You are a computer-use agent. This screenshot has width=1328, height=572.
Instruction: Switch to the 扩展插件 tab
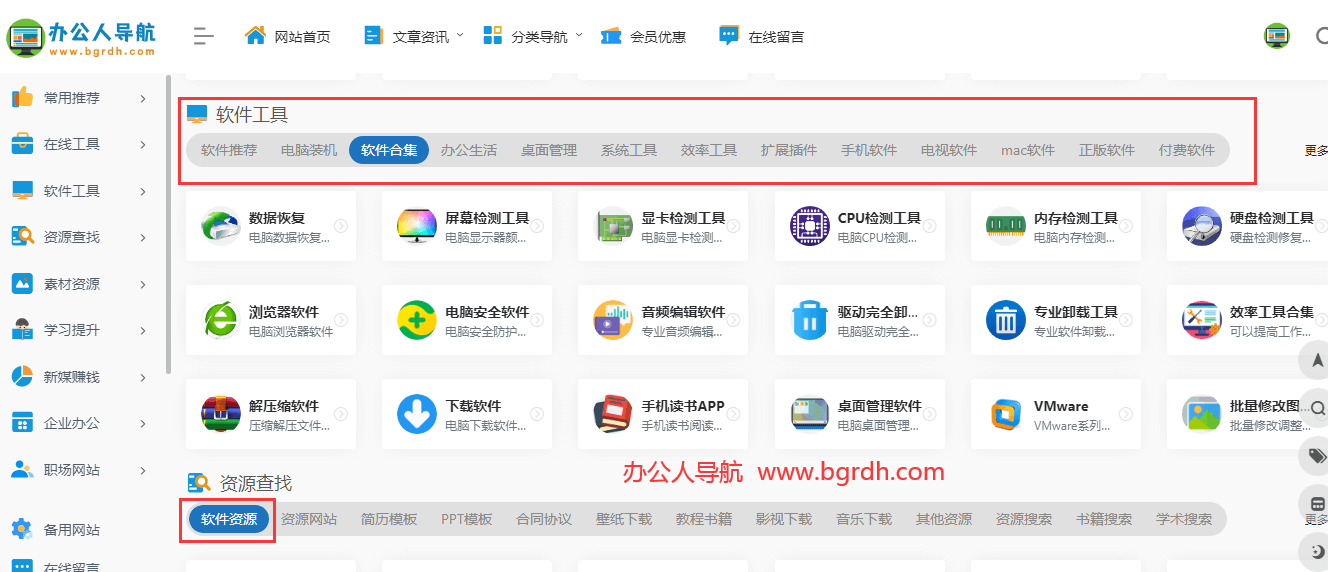point(789,150)
